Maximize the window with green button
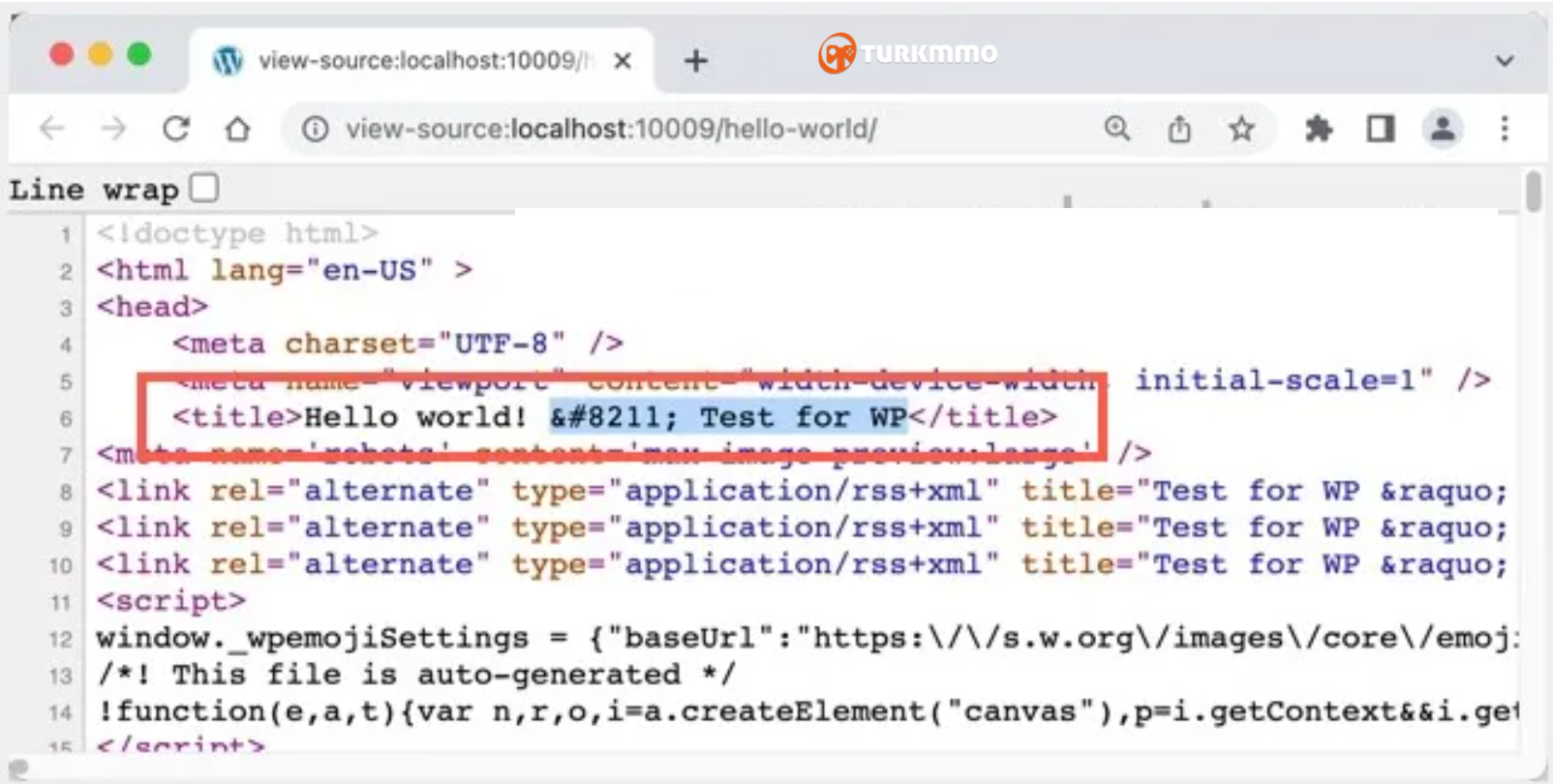 (139, 54)
